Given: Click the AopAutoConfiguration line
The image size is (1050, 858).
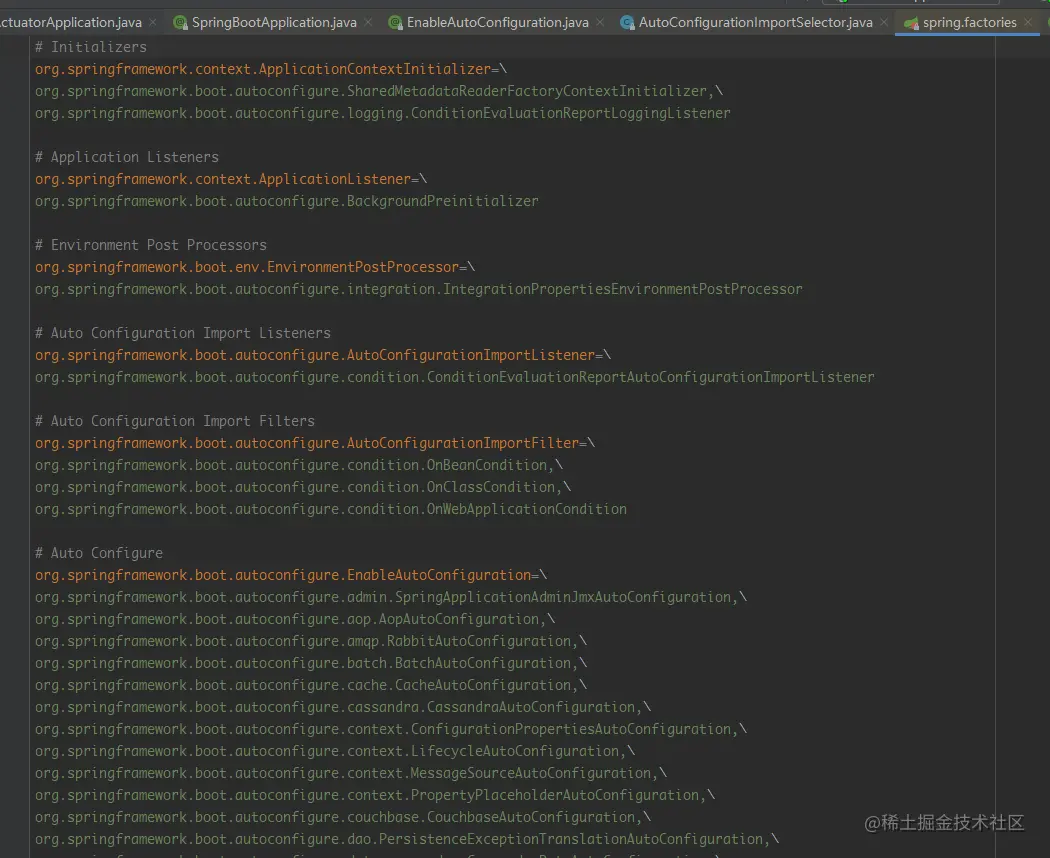Looking at the screenshot, I should tap(295, 620).
